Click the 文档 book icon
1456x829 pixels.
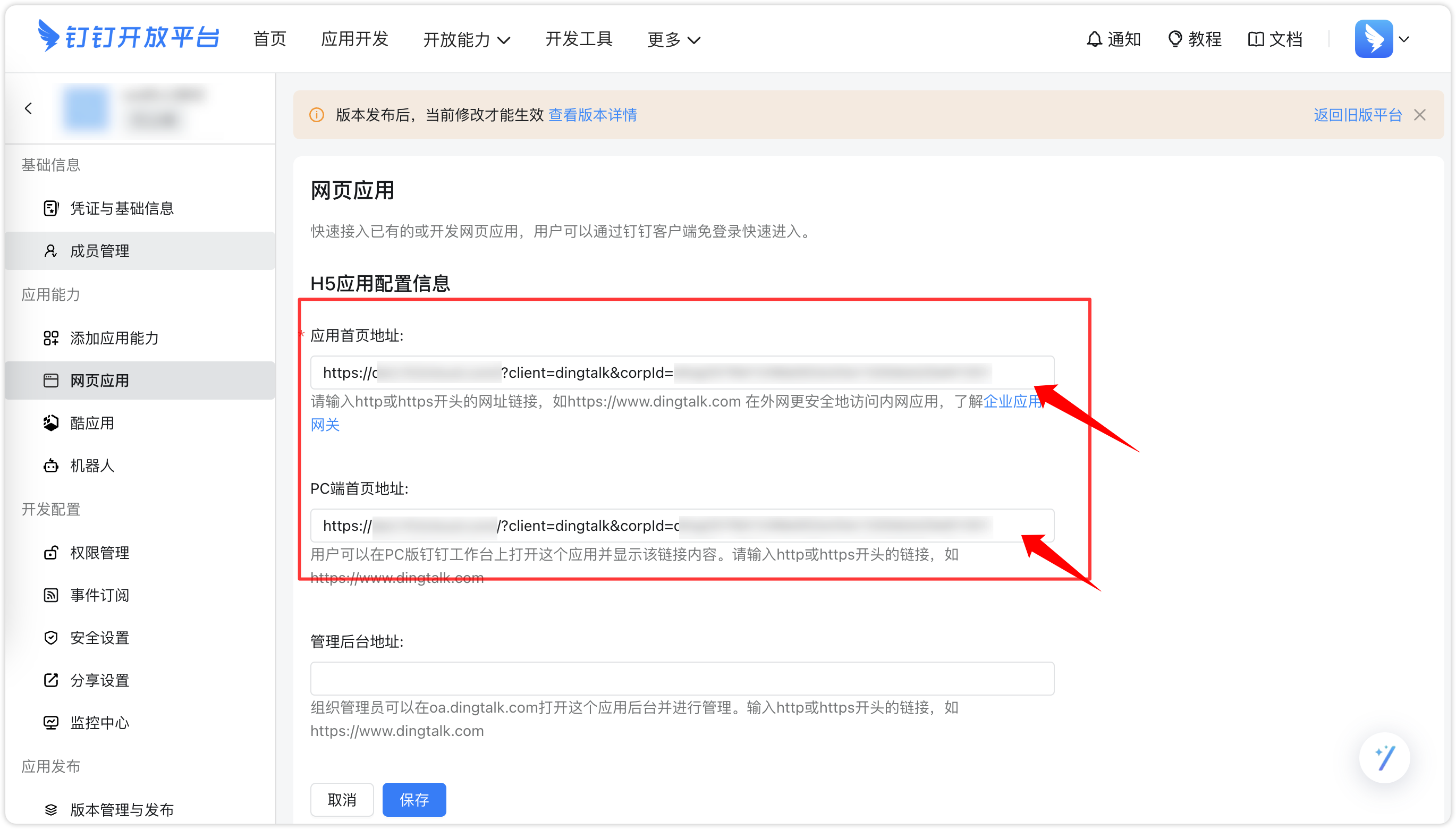tap(1256, 39)
